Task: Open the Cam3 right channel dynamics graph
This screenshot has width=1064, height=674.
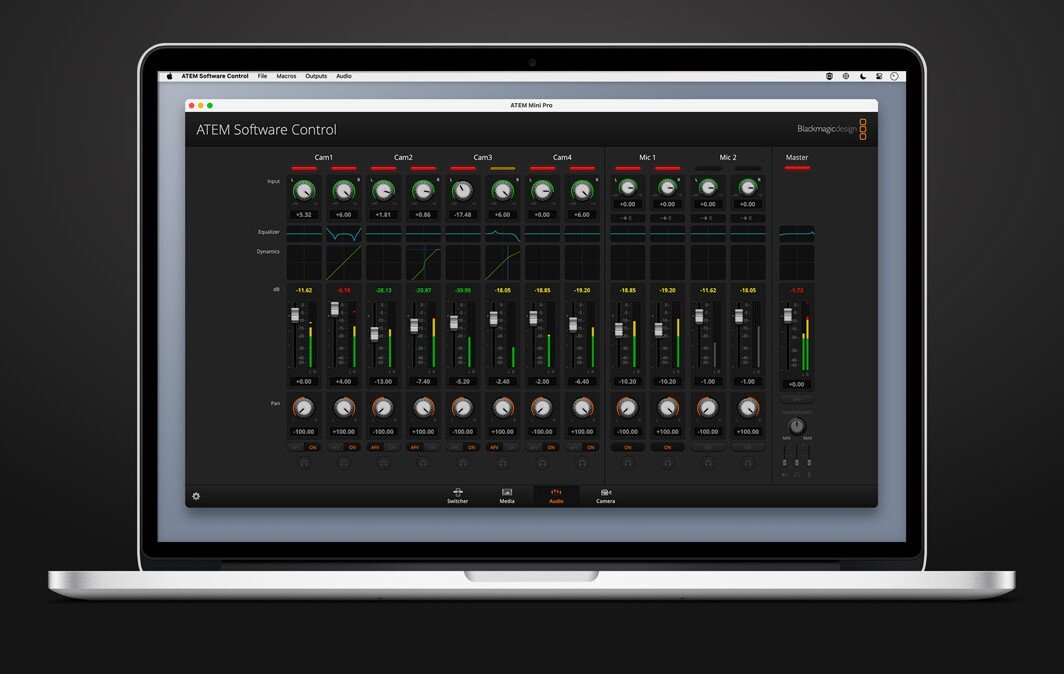Action: [x=503, y=263]
